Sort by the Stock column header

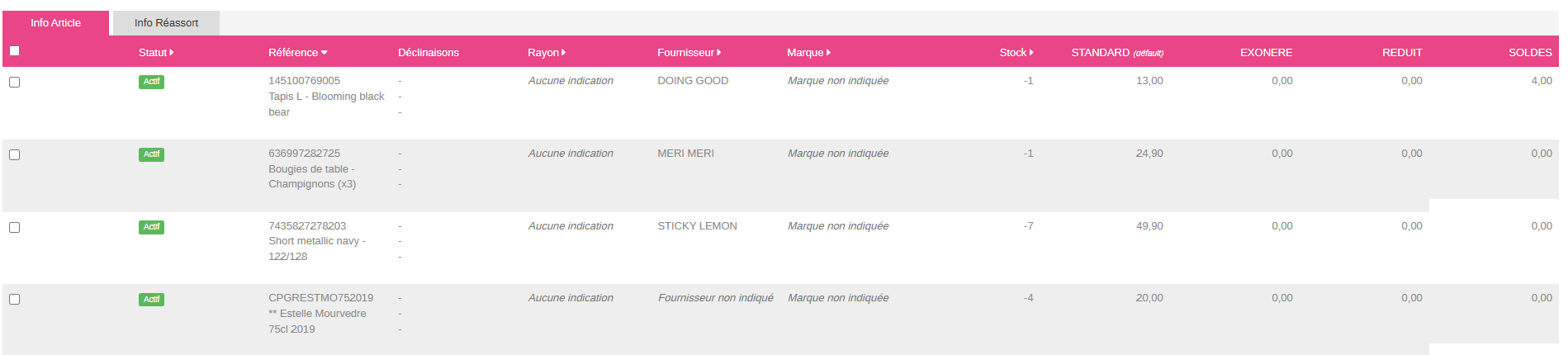coord(1016,53)
